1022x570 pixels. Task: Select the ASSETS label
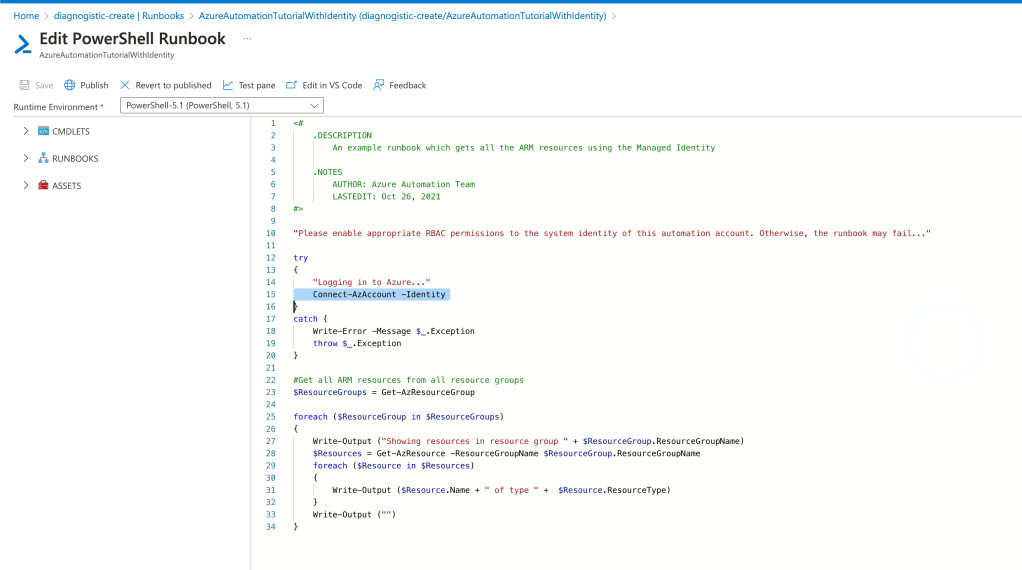[x=66, y=186]
